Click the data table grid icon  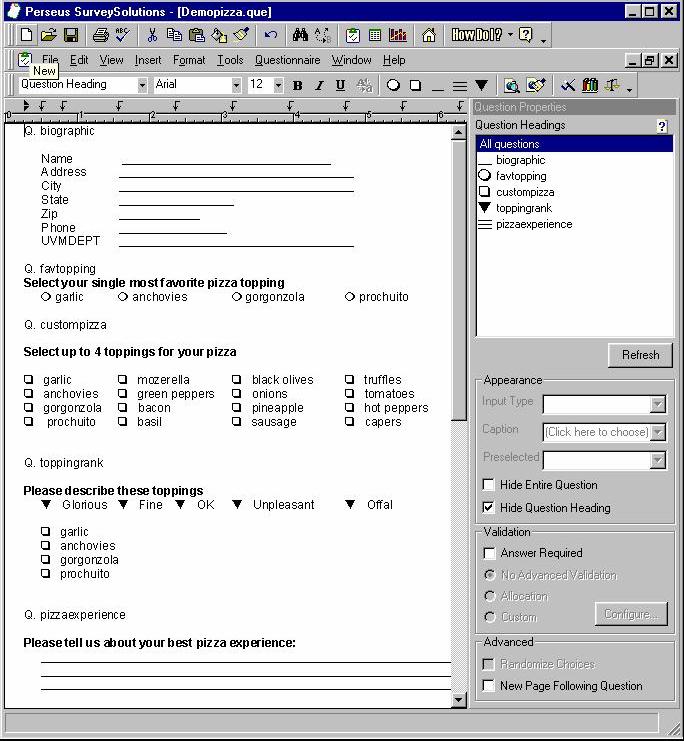(375, 35)
